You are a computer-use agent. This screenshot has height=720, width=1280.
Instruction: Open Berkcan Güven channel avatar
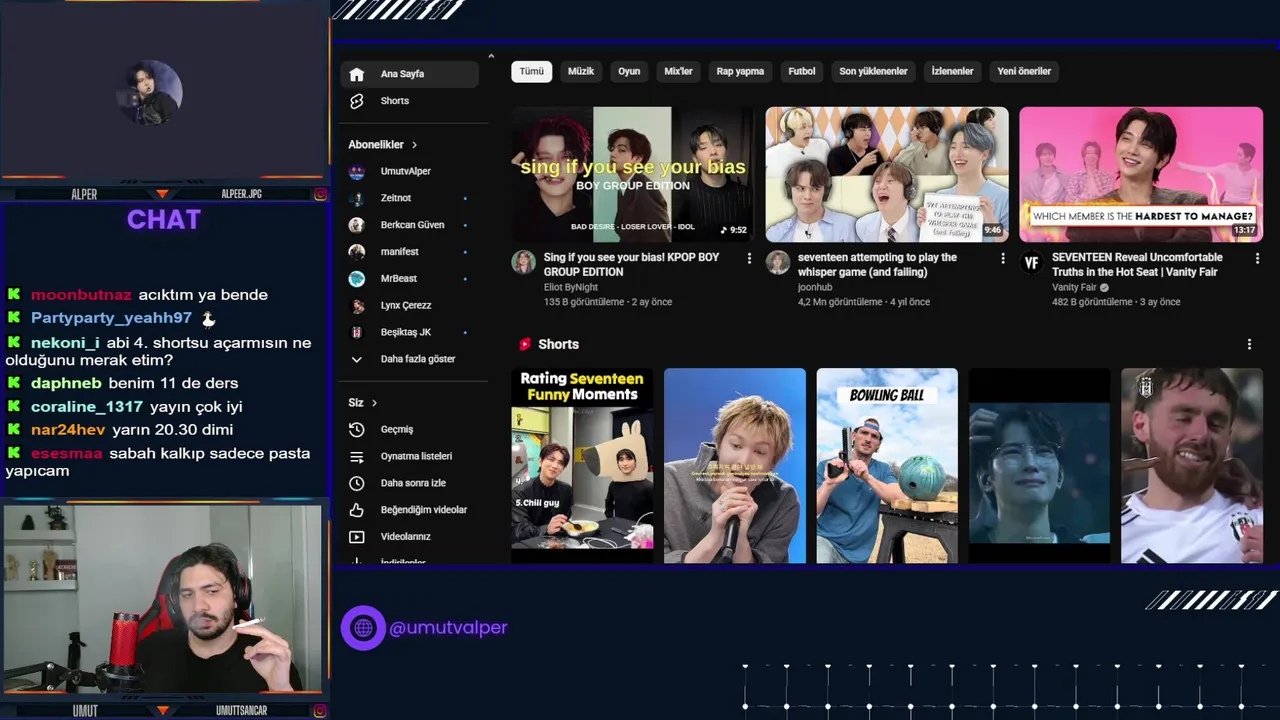pyautogui.click(x=357, y=225)
